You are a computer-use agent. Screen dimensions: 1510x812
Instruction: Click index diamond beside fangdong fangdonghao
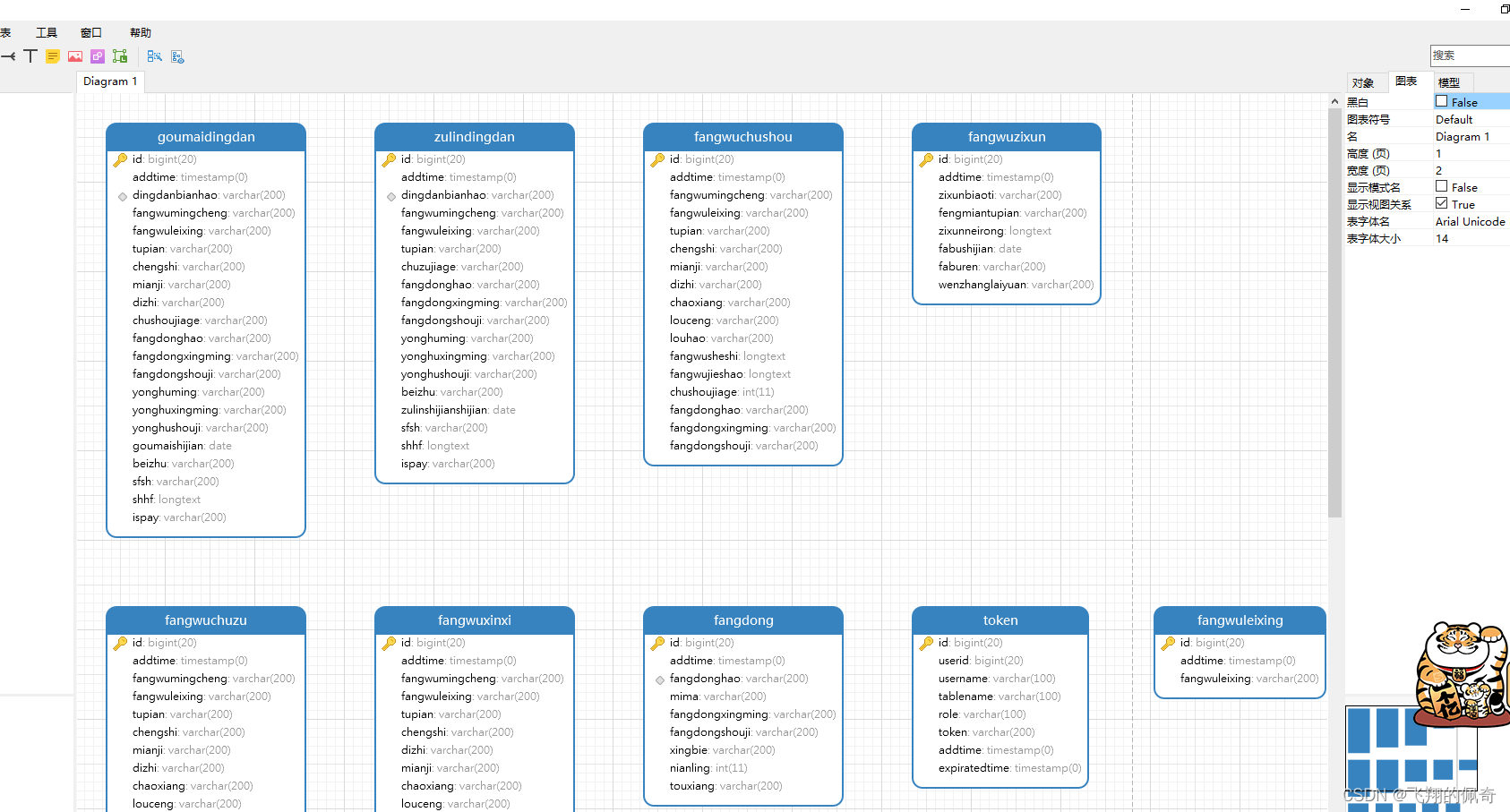tap(660, 680)
